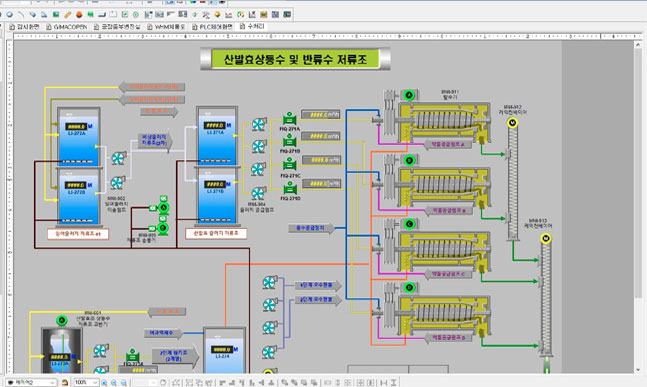Click the green D indicator on bottom decanter

tap(409, 287)
